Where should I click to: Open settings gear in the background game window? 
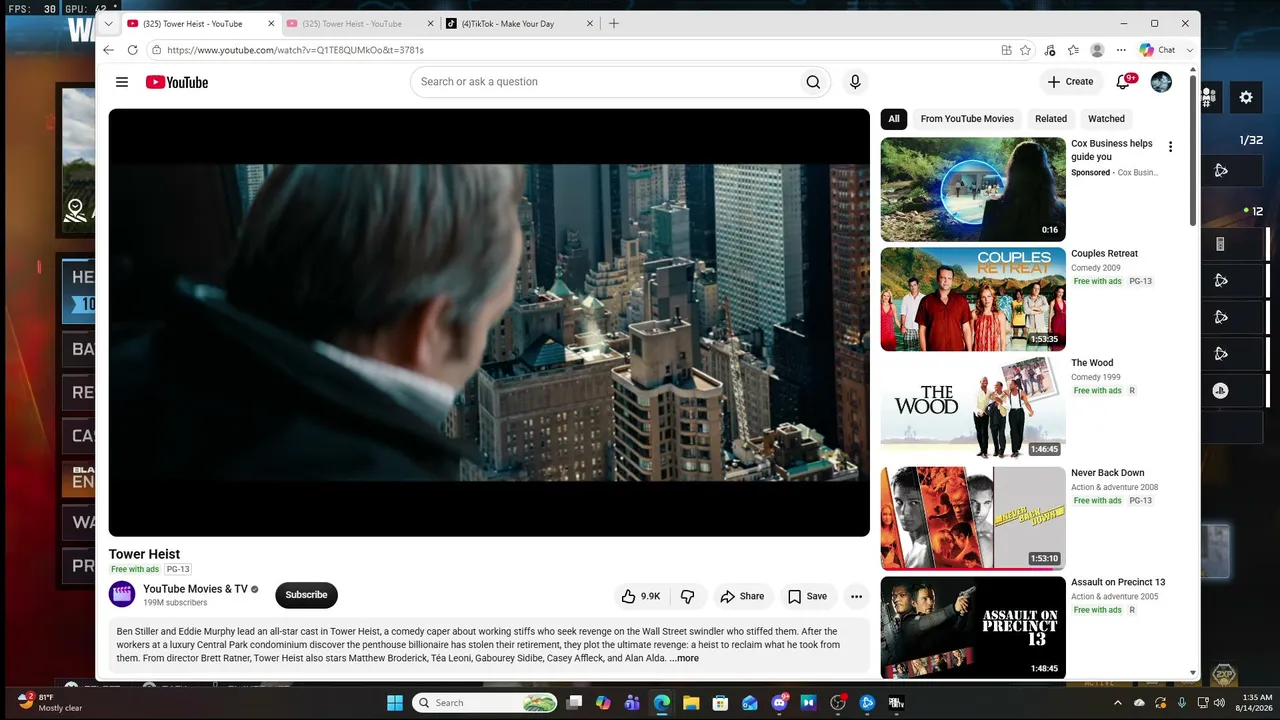click(x=1246, y=97)
